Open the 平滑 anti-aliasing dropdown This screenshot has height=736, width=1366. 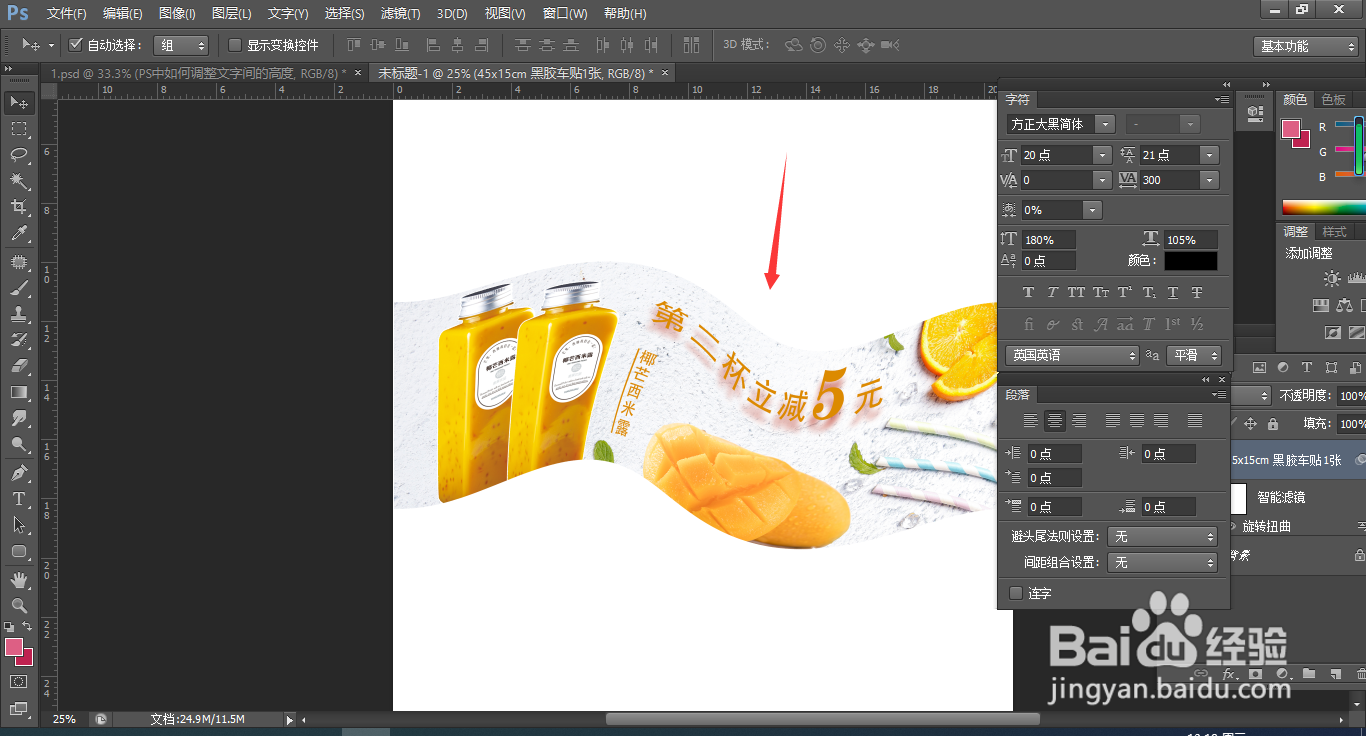1194,355
